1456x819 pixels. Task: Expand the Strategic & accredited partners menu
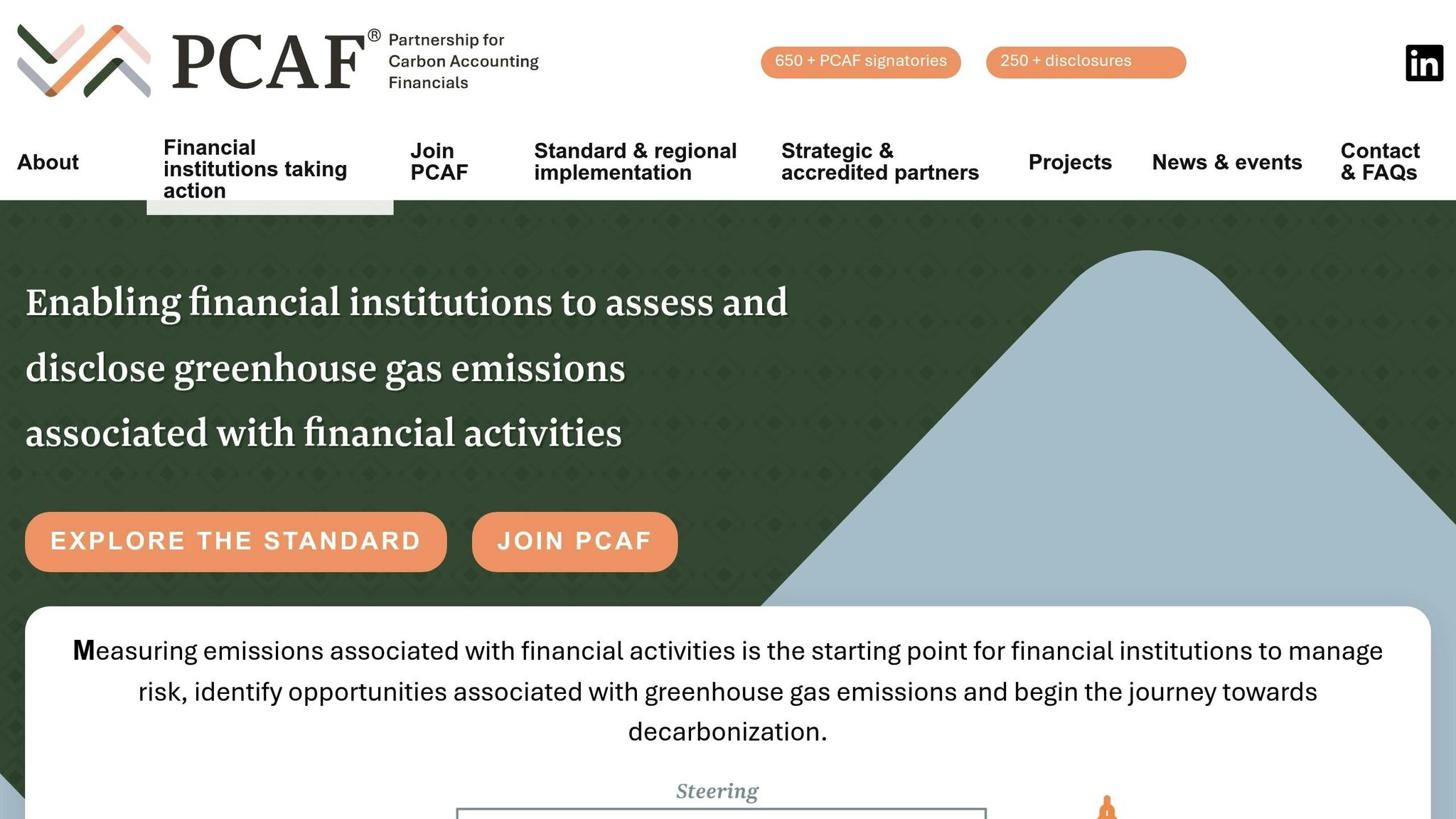click(x=879, y=161)
